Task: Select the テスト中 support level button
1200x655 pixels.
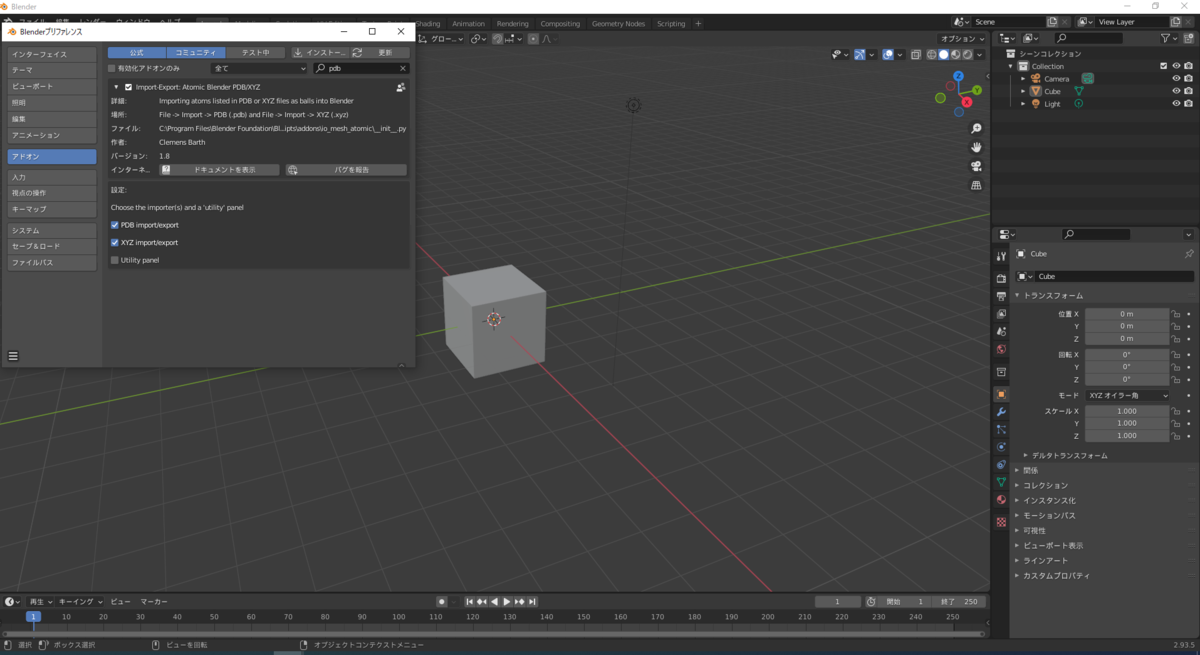Action: coord(255,52)
